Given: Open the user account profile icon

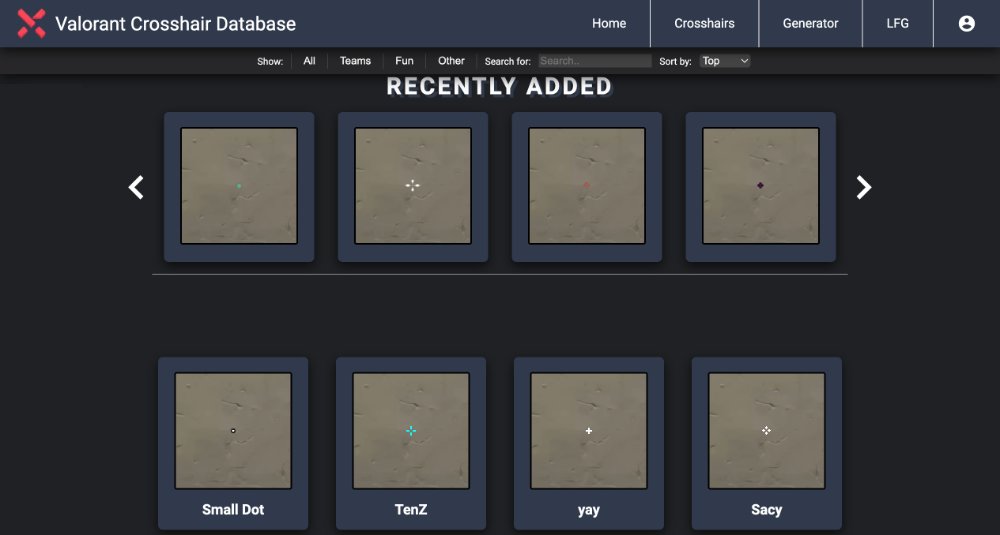Looking at the screenshot, I should [966, 23].
